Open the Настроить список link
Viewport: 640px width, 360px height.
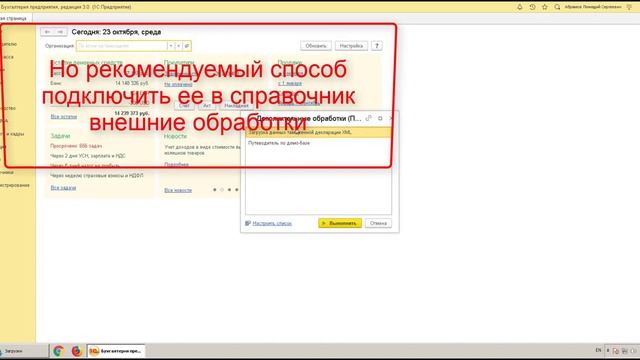[x=272, y=223]
